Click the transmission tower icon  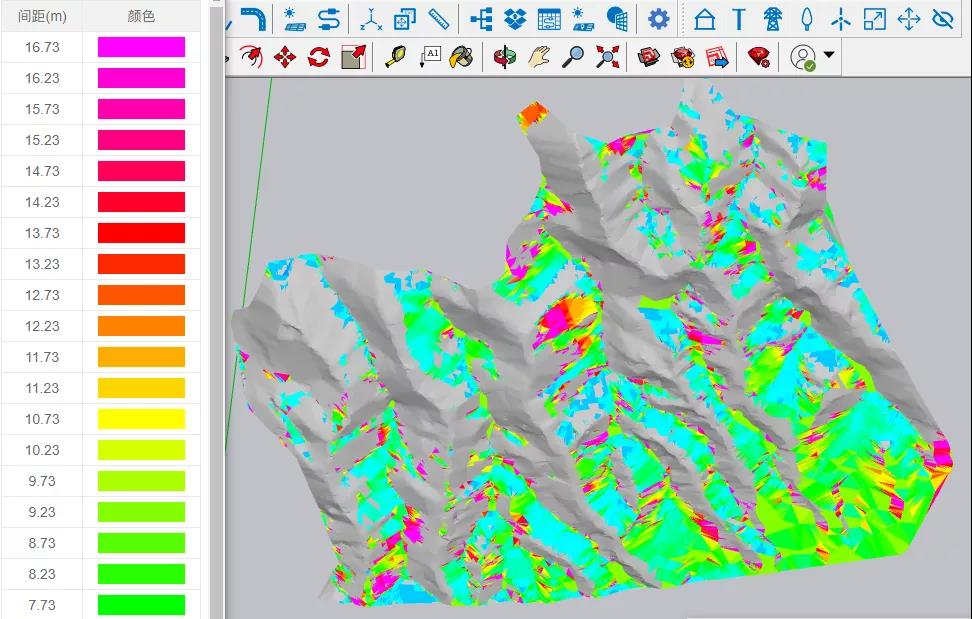coord(772,19)
